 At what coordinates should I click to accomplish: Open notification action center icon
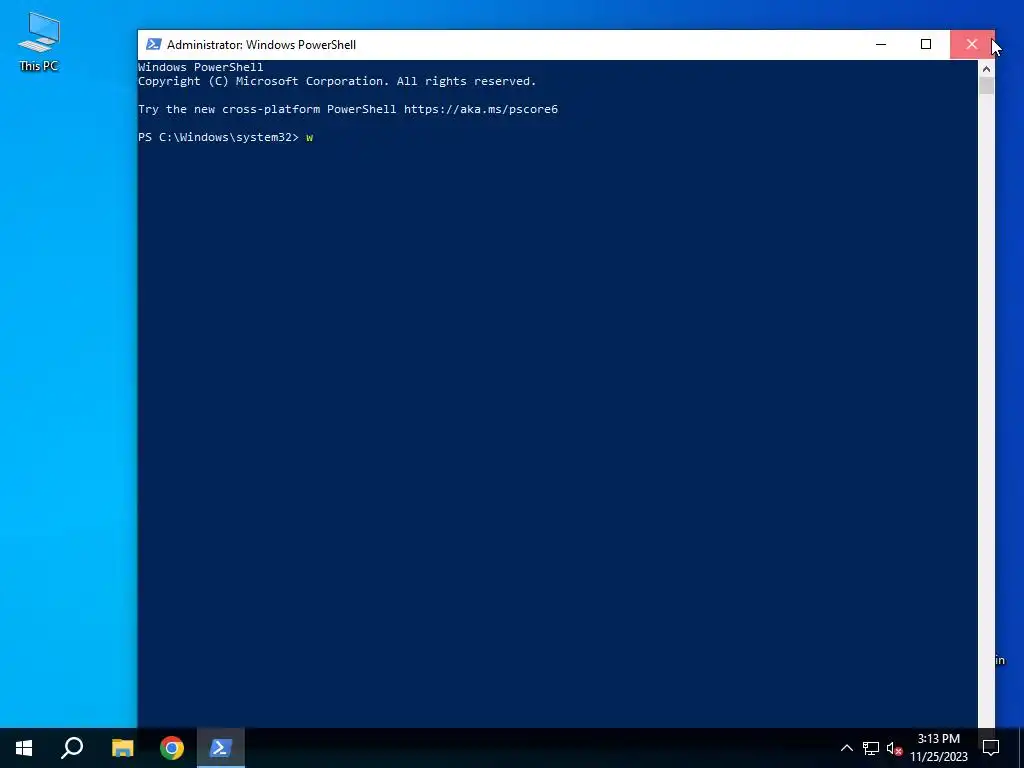(x=991, y=748)
